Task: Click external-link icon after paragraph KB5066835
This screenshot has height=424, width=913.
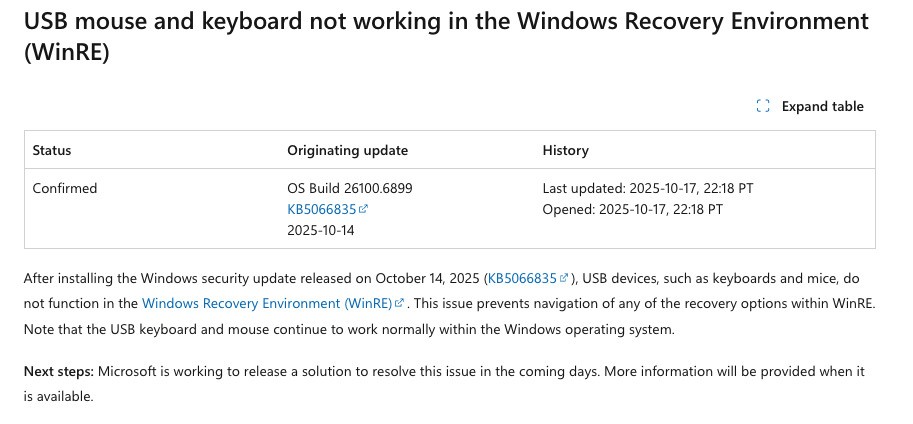Action: pos(565,278)
